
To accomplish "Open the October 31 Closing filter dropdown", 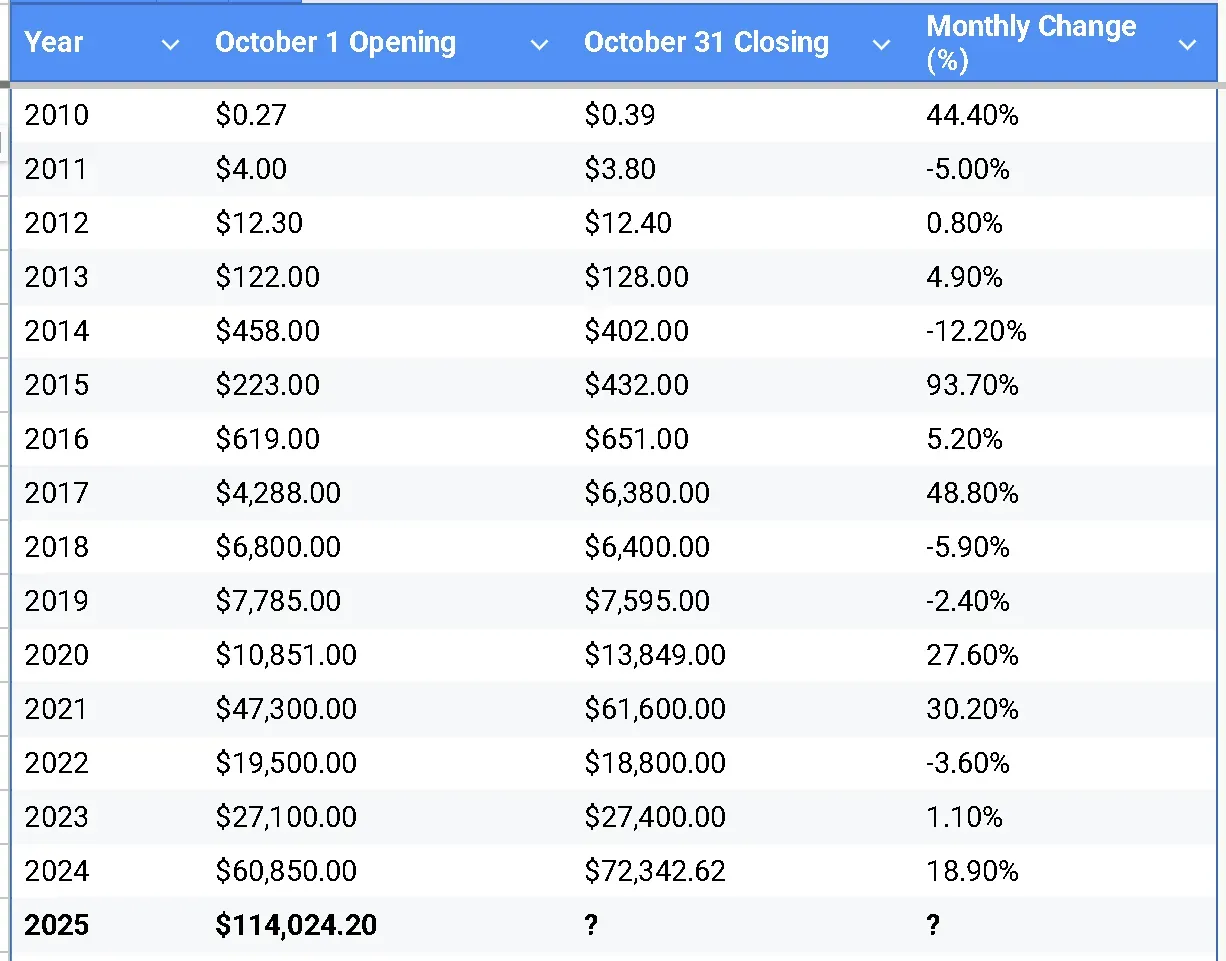I will coord(882,44).
